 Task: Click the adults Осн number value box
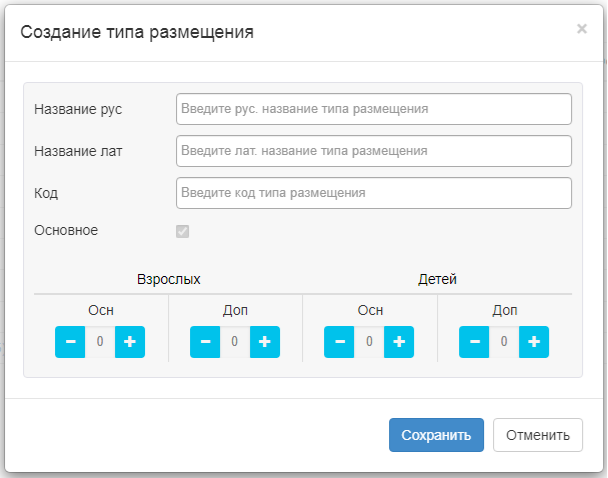pyautogui.click(x=100, y=342)
